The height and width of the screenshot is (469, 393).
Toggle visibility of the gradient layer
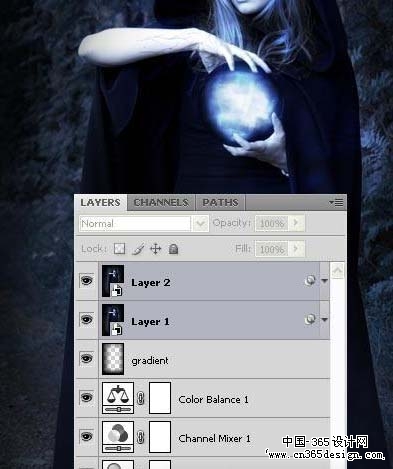coord(87,359)
